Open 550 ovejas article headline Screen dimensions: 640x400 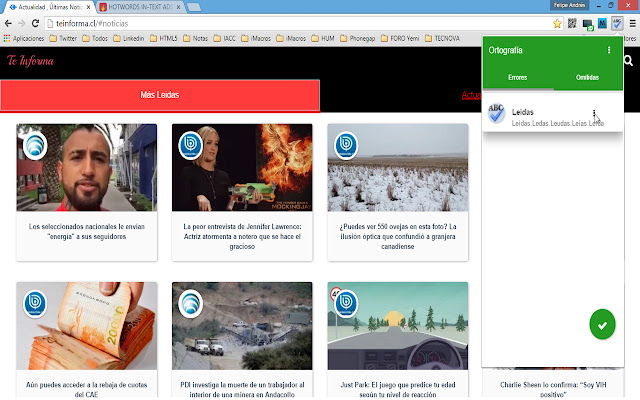click(x=398, y=236)
